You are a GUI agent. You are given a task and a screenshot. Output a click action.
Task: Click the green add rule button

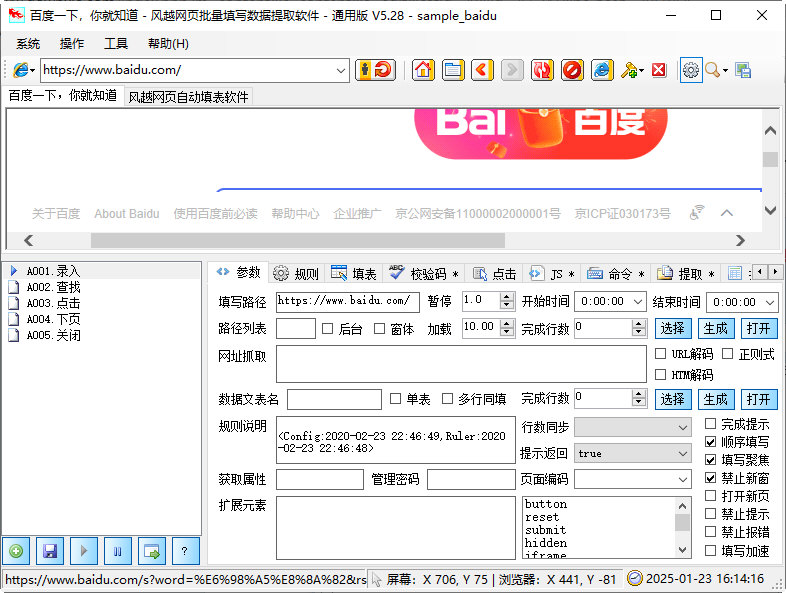[x=16, y=551]
